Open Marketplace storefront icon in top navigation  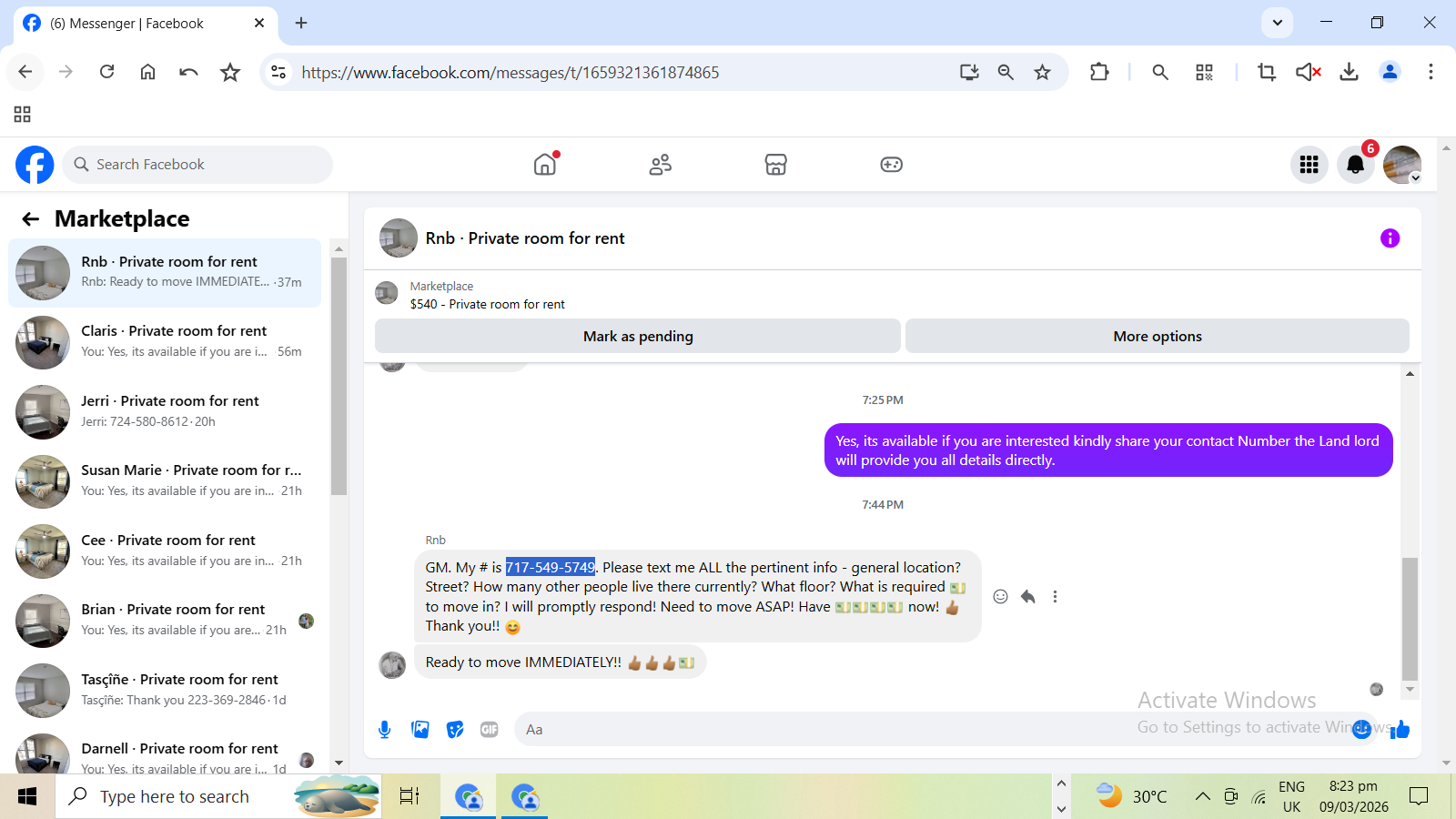[775, 164]
